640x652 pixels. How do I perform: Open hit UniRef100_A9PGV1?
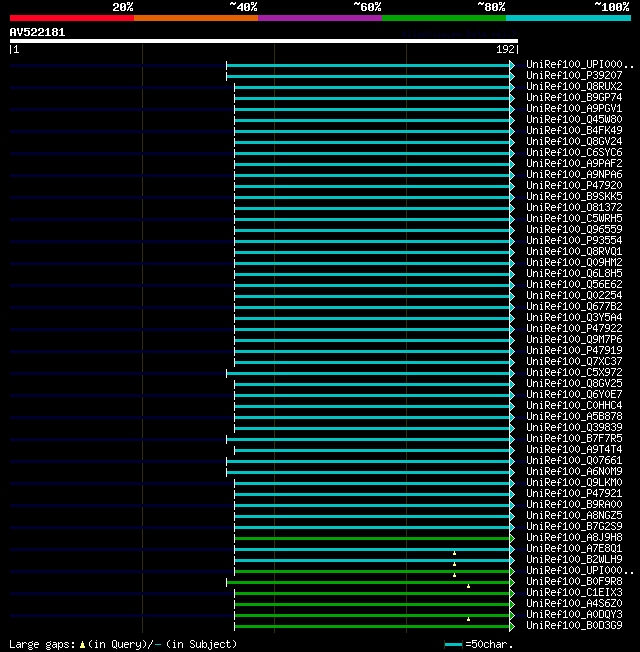(574, 109)
